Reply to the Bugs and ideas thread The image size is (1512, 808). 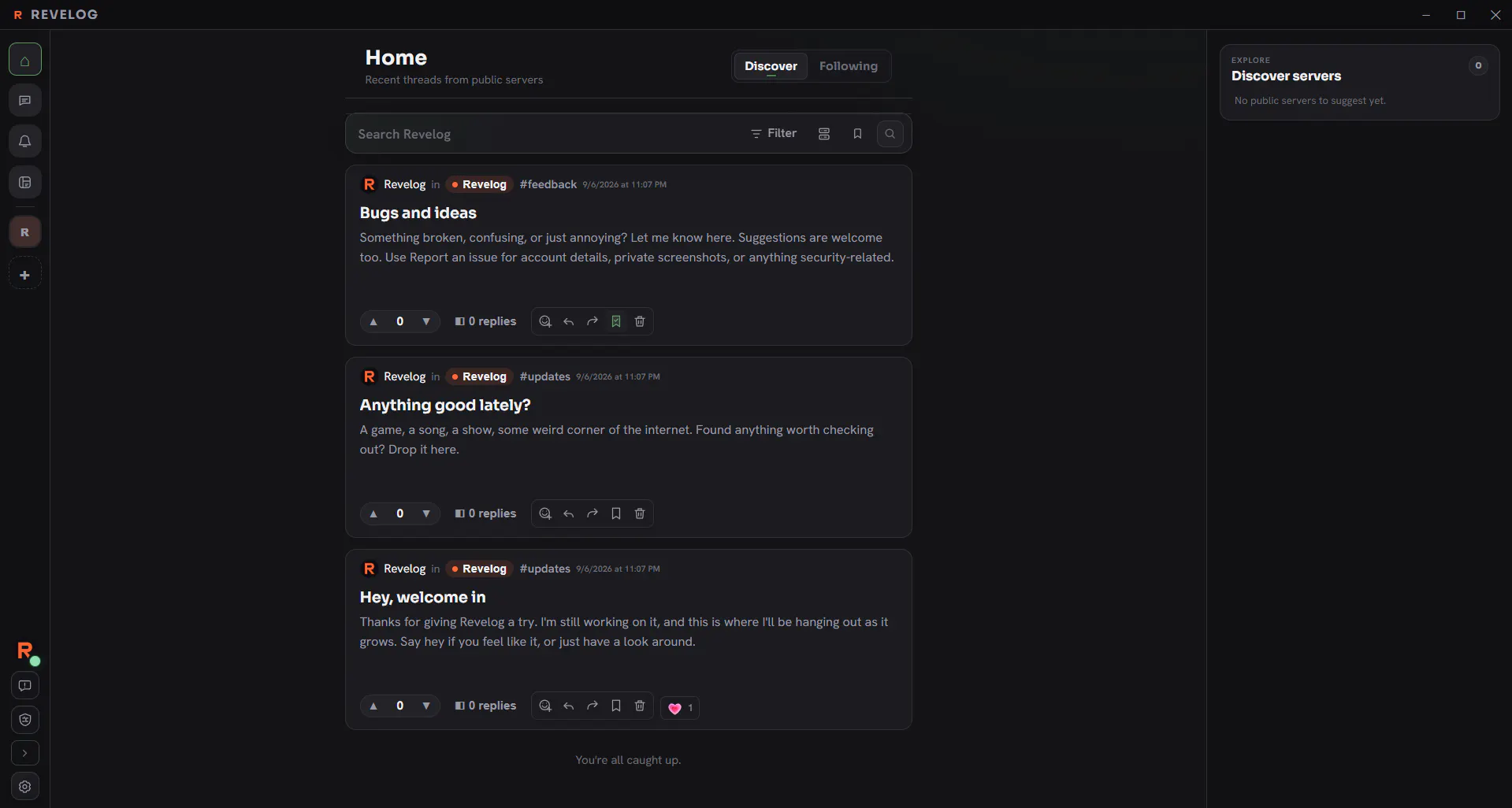(x=569, y=321)
